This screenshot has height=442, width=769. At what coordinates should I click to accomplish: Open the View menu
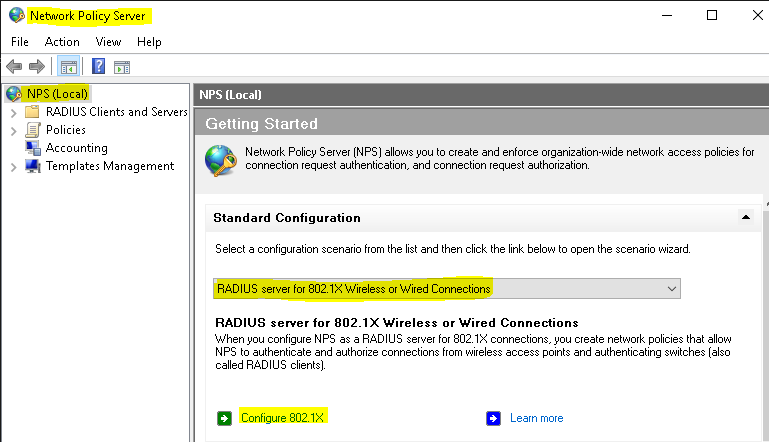click(x=108, y=42)
